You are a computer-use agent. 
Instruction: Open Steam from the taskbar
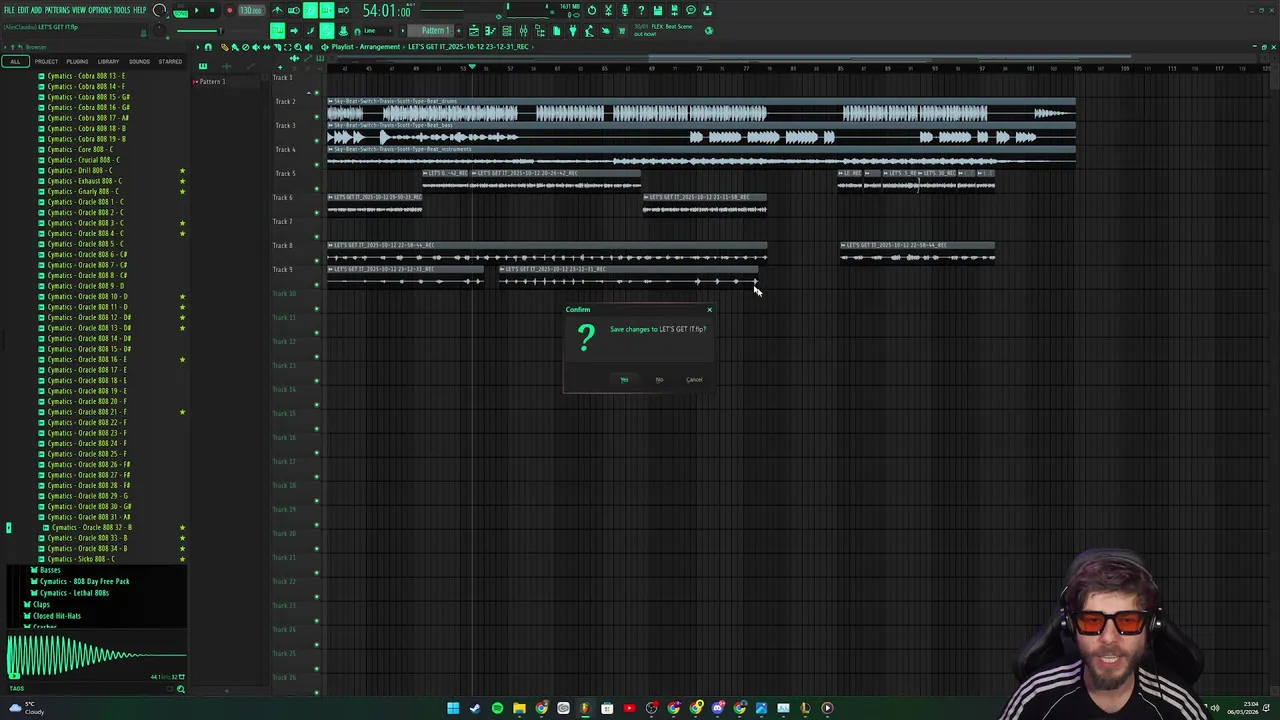(475, 708)
